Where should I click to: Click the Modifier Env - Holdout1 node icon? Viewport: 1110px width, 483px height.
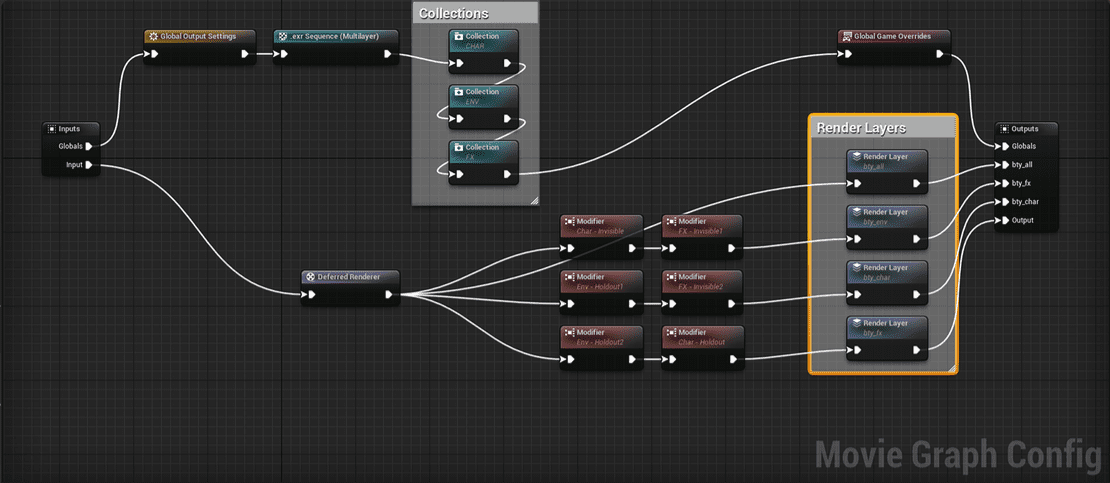pyautogui.click(x=570, y=277)
